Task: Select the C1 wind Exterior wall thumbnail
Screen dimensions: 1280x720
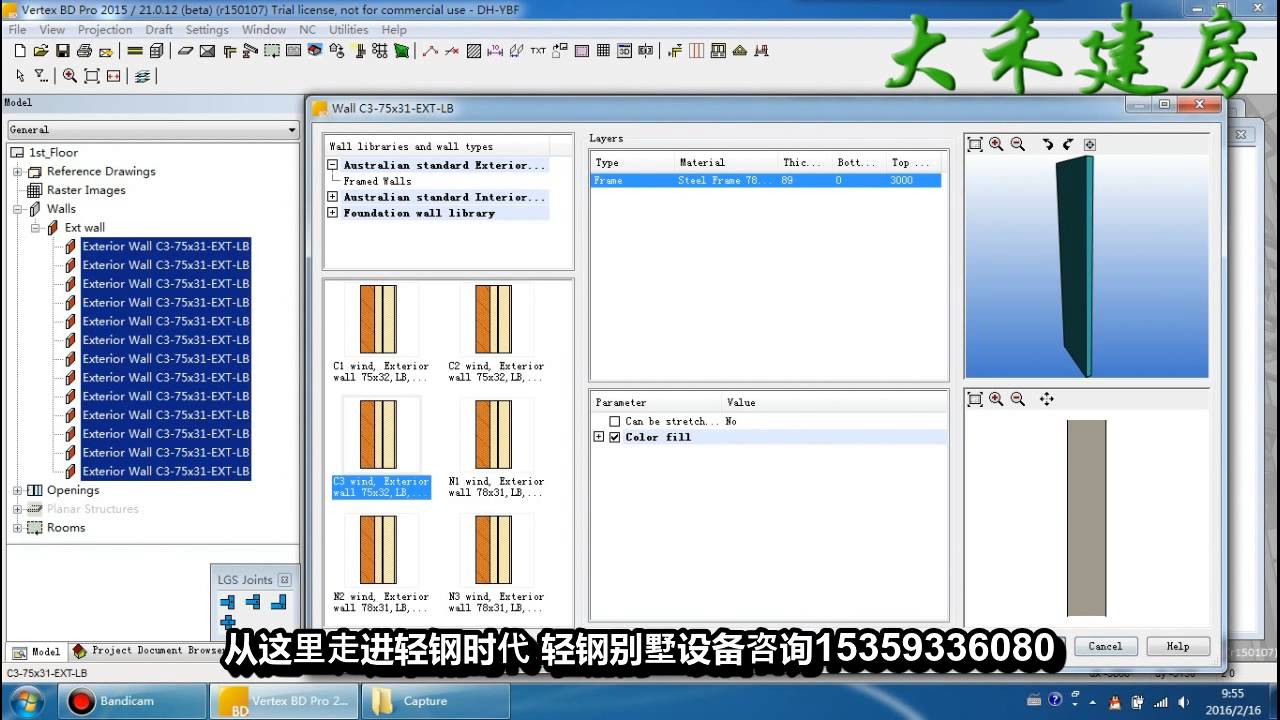Action: (x=380, y=319)
